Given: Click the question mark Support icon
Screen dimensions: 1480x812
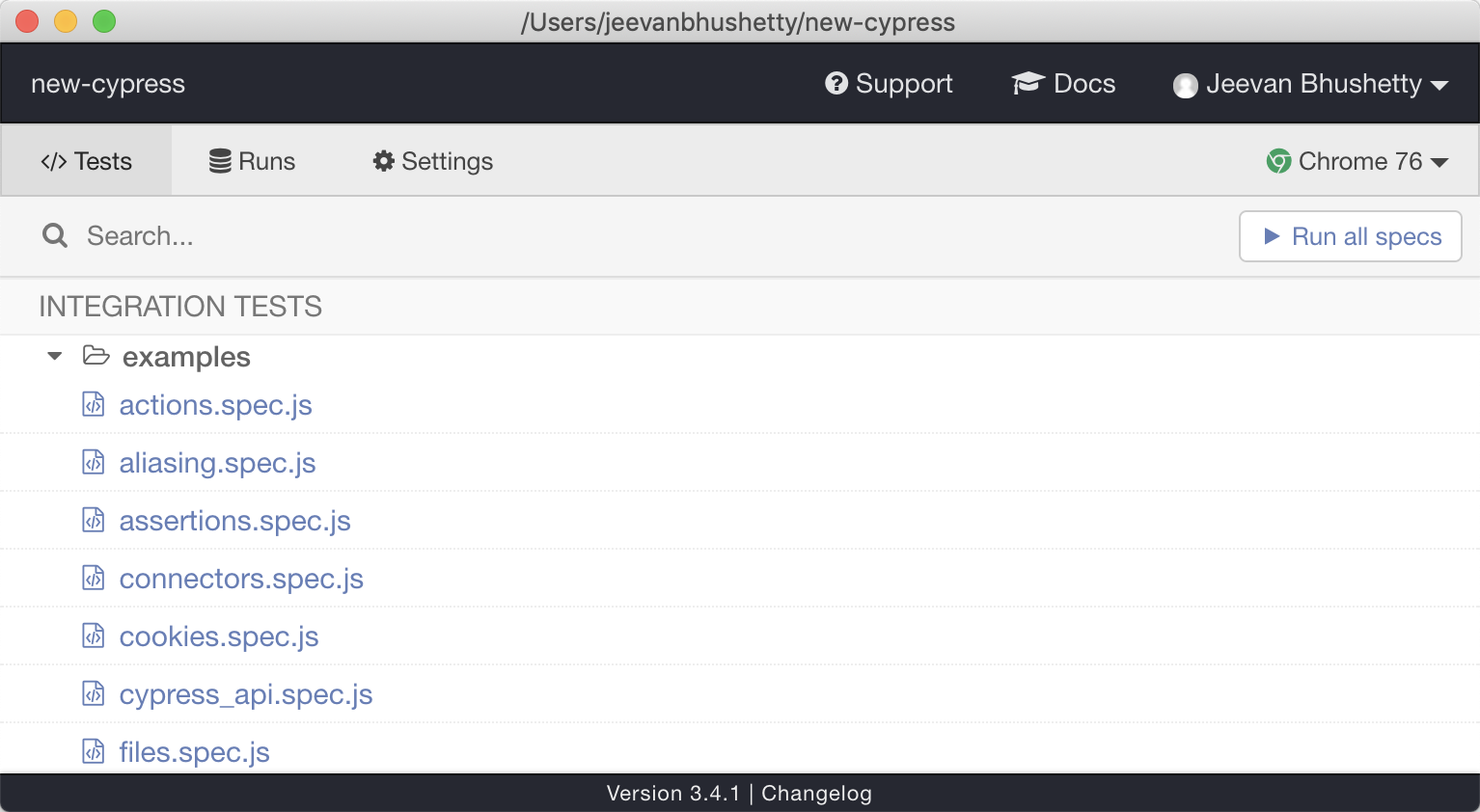Looking at the screenshot, I should [836, 83].
